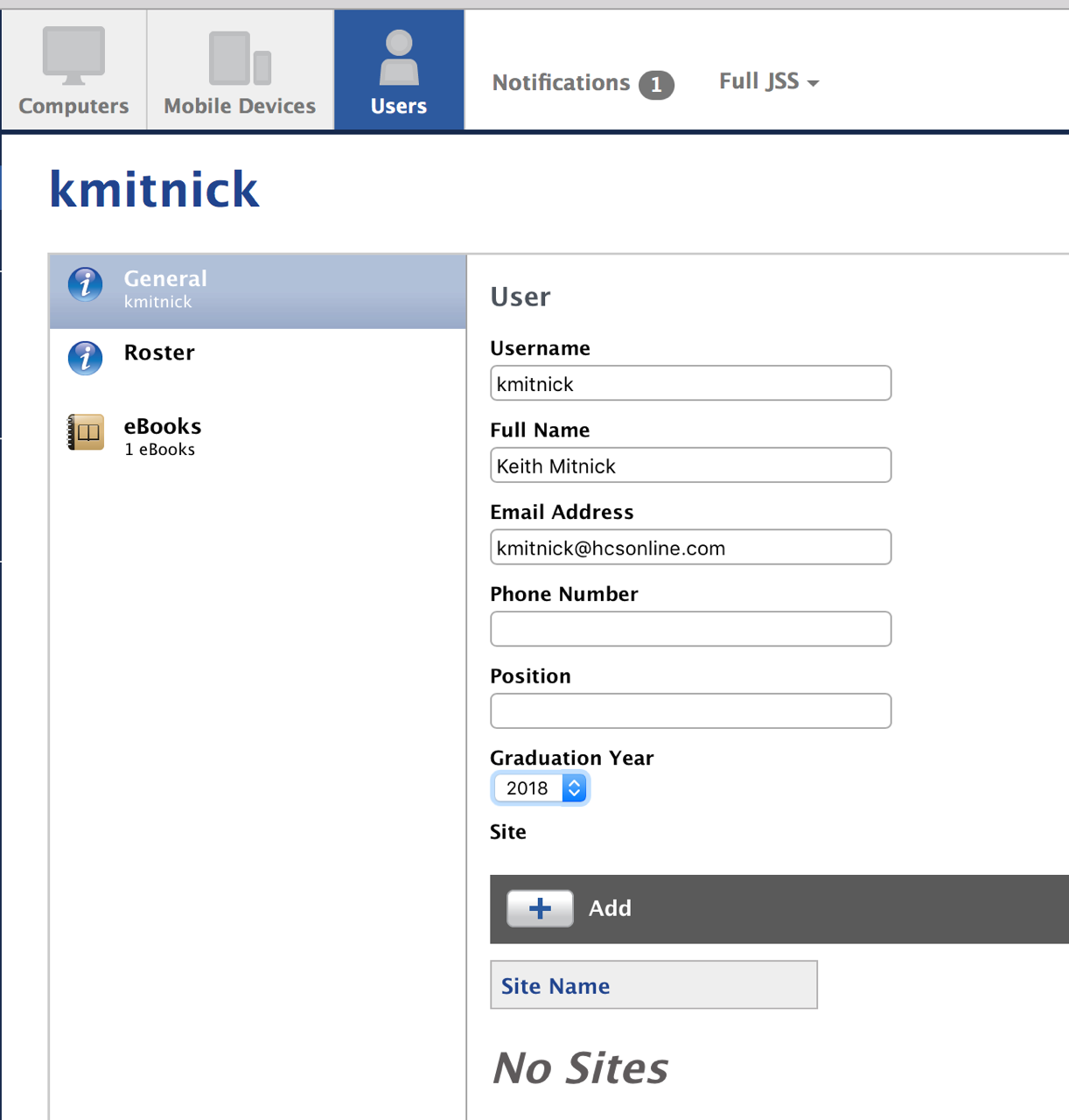Expand the Full JSS dropdown

pos(769,81)
